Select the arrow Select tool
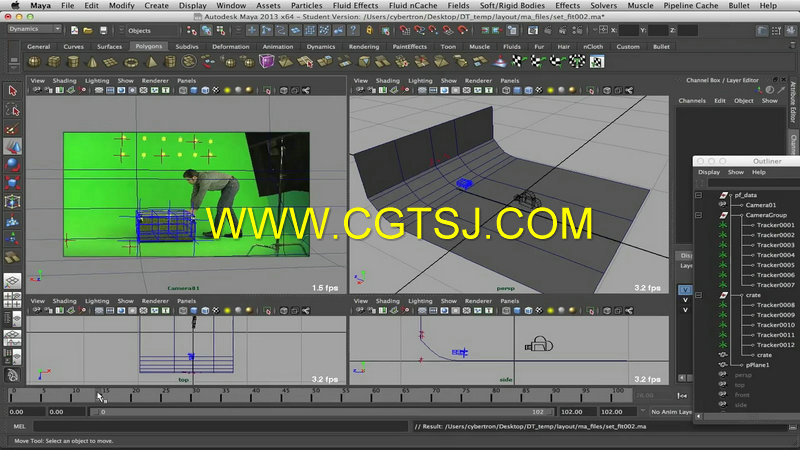Viewport: 800px width, 450px height. pos(13,91)
